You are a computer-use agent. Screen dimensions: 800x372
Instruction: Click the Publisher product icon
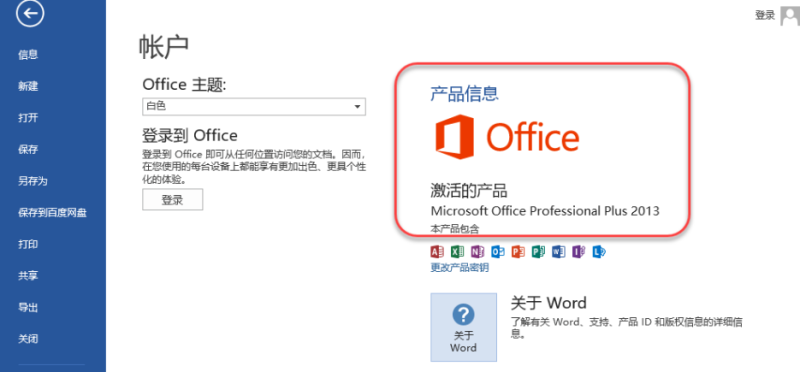point(538,252)
